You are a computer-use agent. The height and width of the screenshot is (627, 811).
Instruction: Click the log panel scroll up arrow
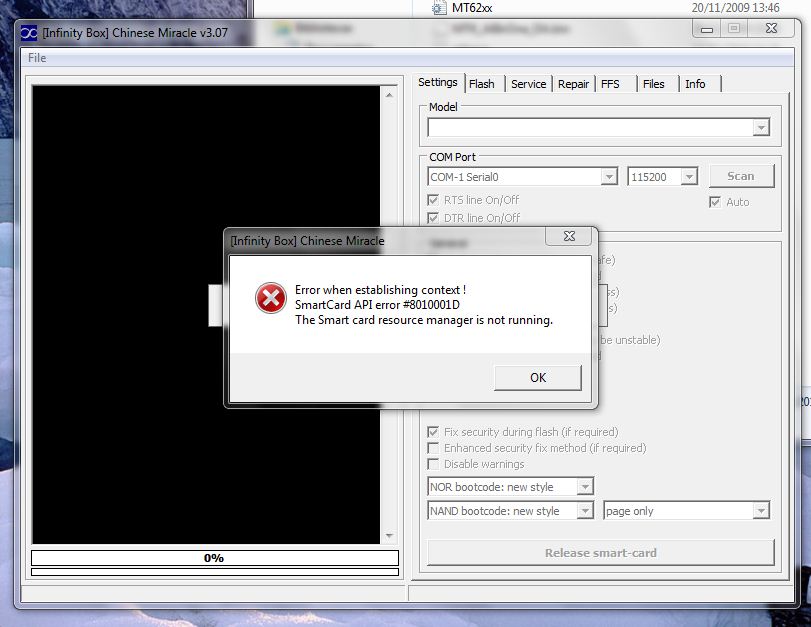click(389, 95)
